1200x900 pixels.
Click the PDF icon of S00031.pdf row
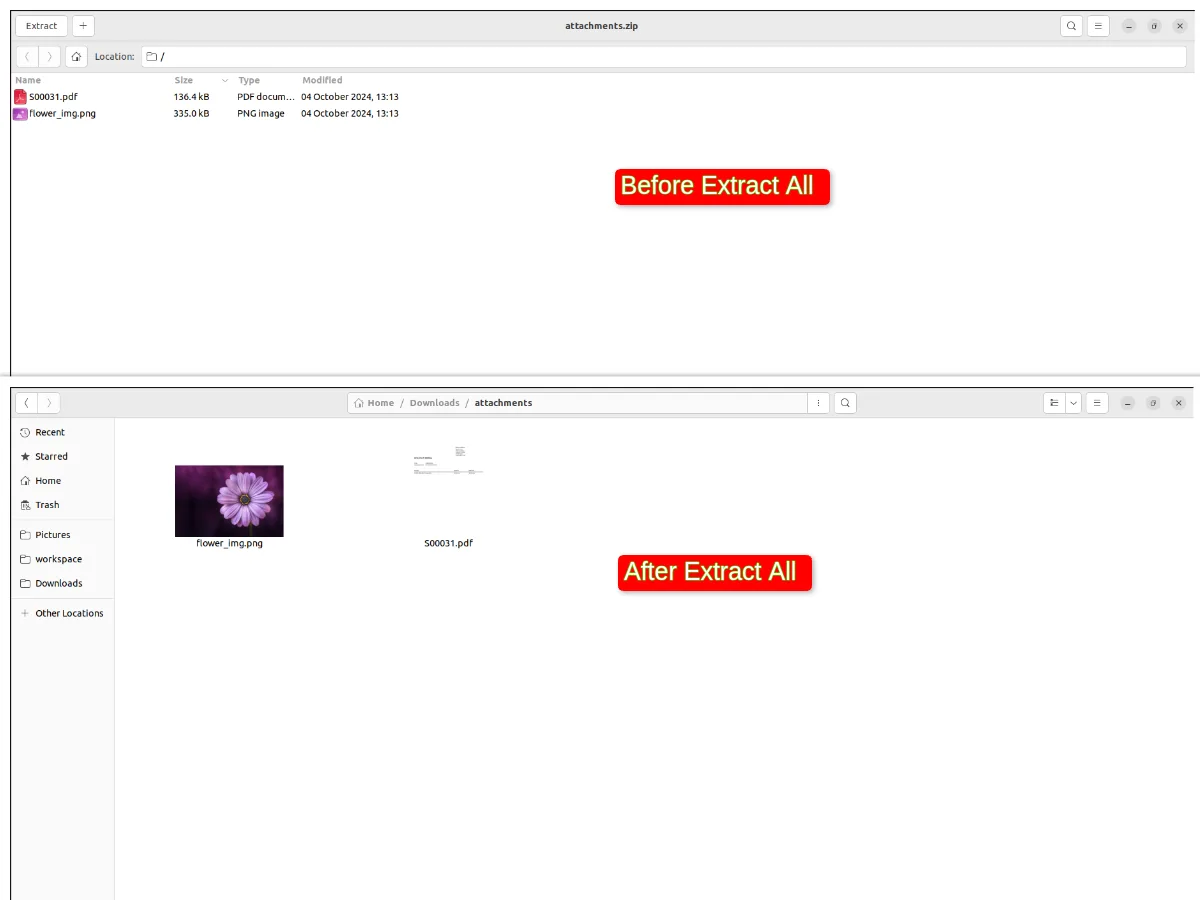20,97
